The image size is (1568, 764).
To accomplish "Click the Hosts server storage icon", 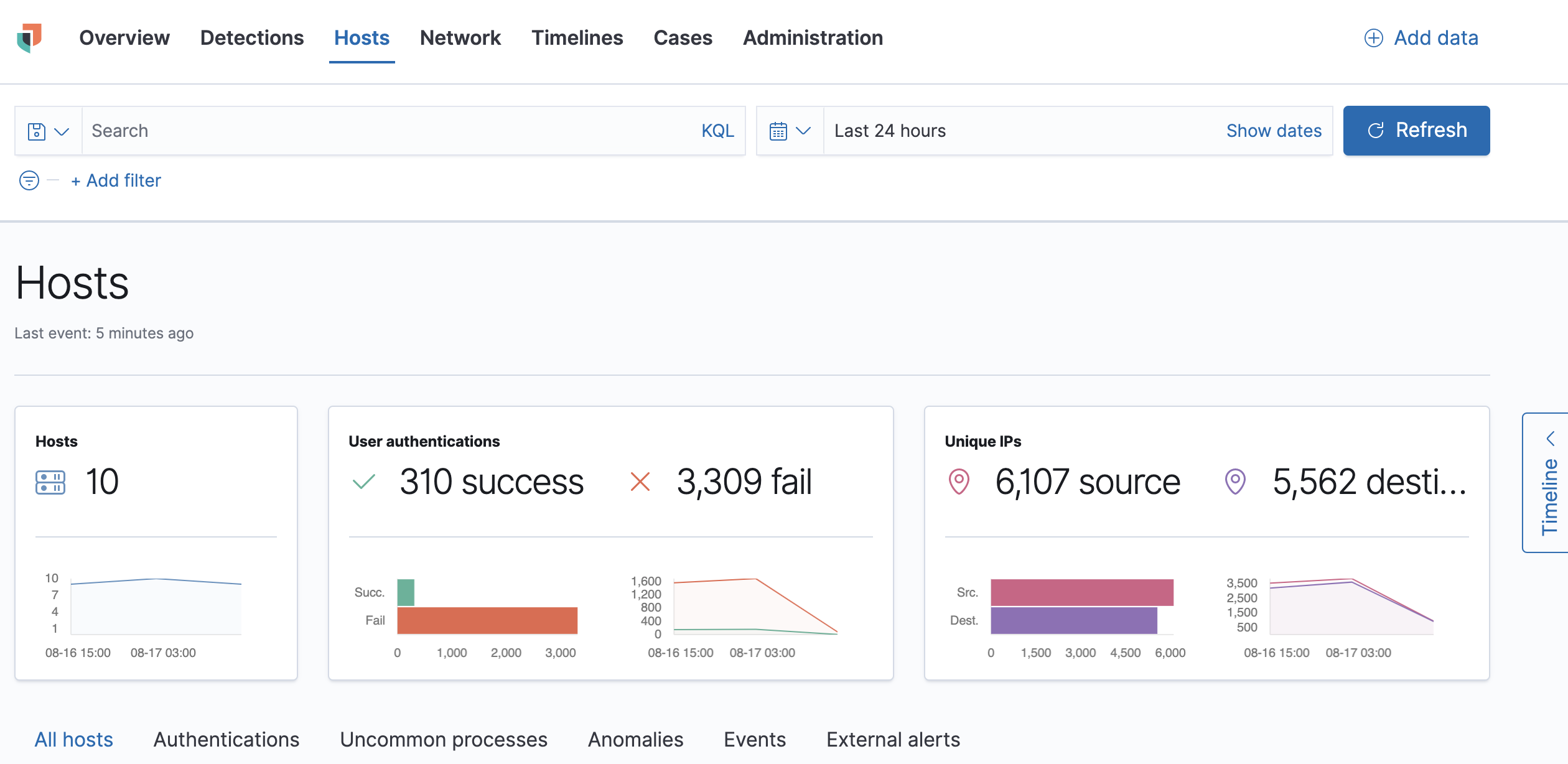I will (x=50, y=482).
